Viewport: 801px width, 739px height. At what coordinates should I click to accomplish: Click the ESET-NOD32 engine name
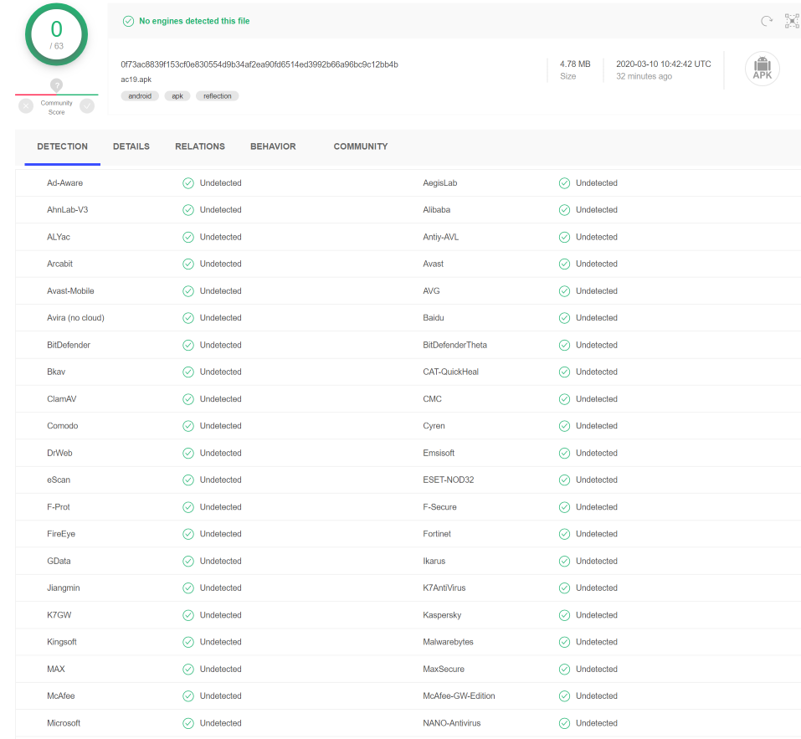coord(448,480)
